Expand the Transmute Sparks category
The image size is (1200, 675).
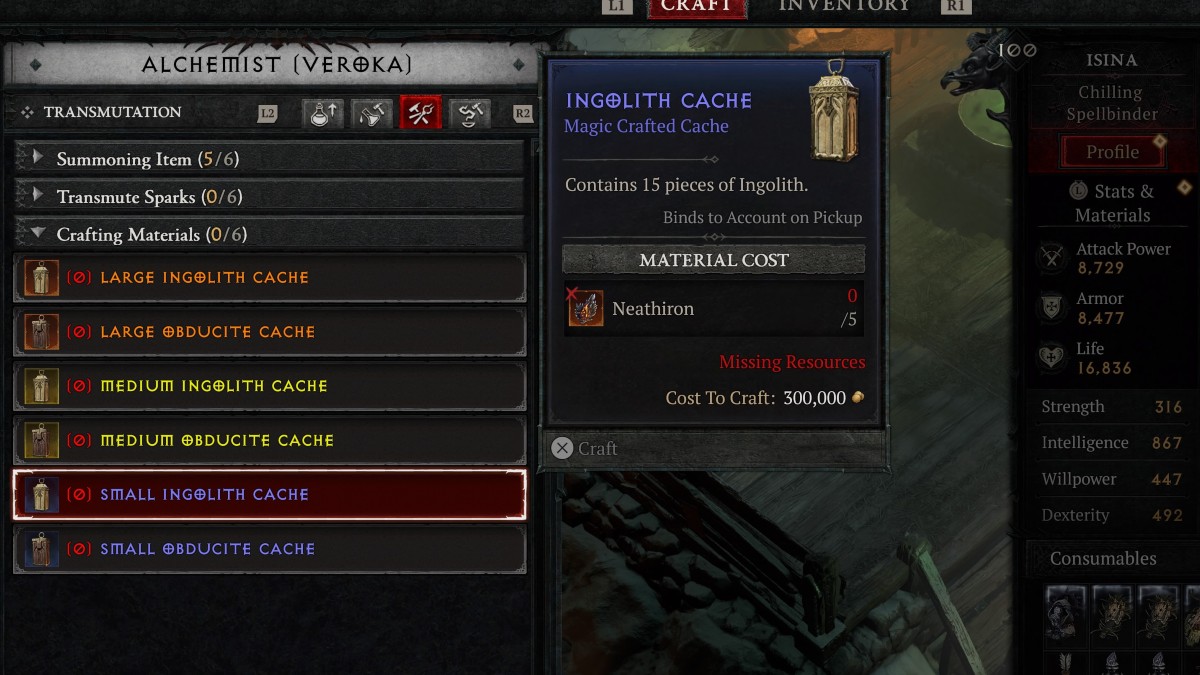269,197
